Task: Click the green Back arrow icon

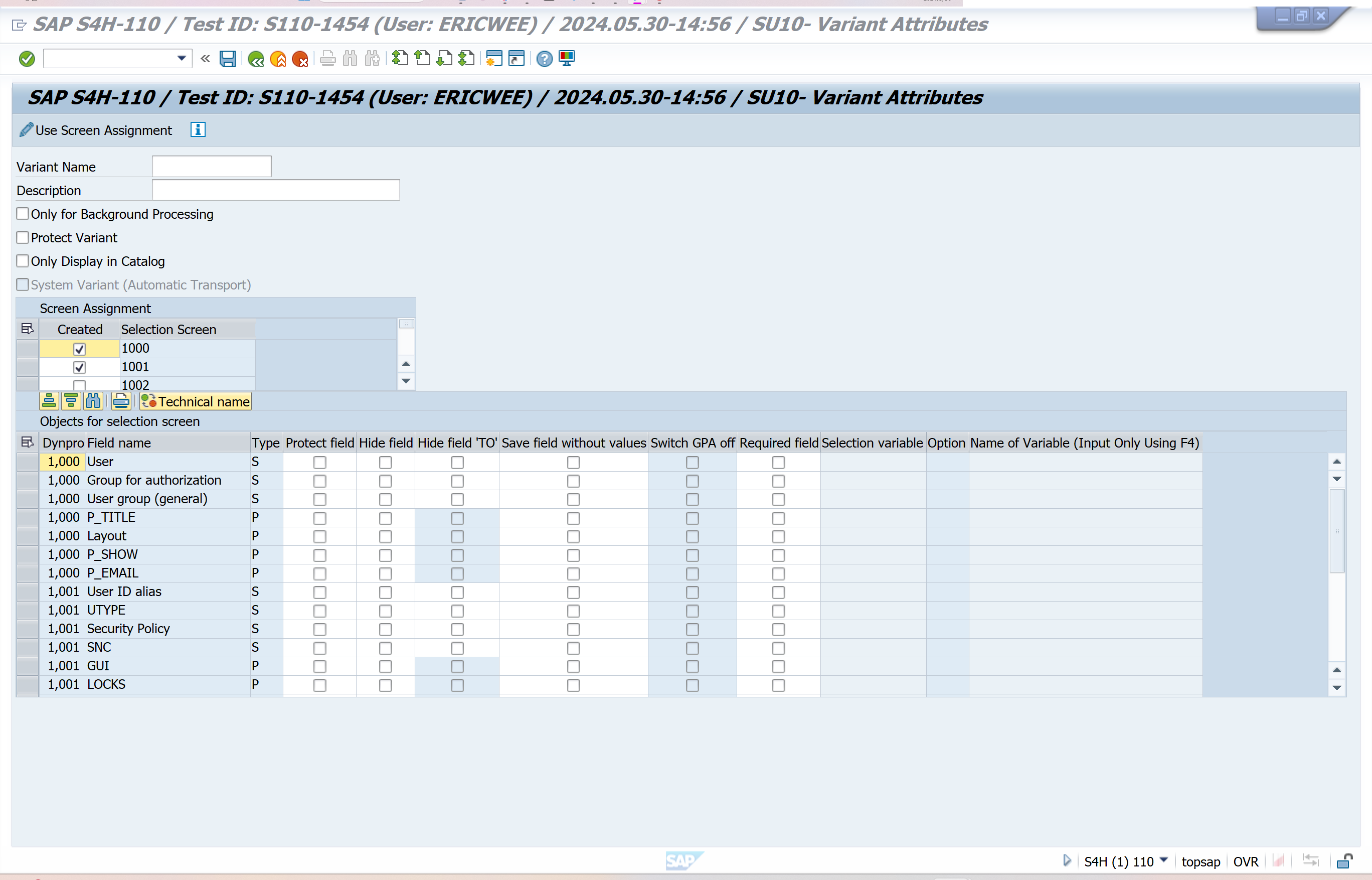Action: [255, 59]
